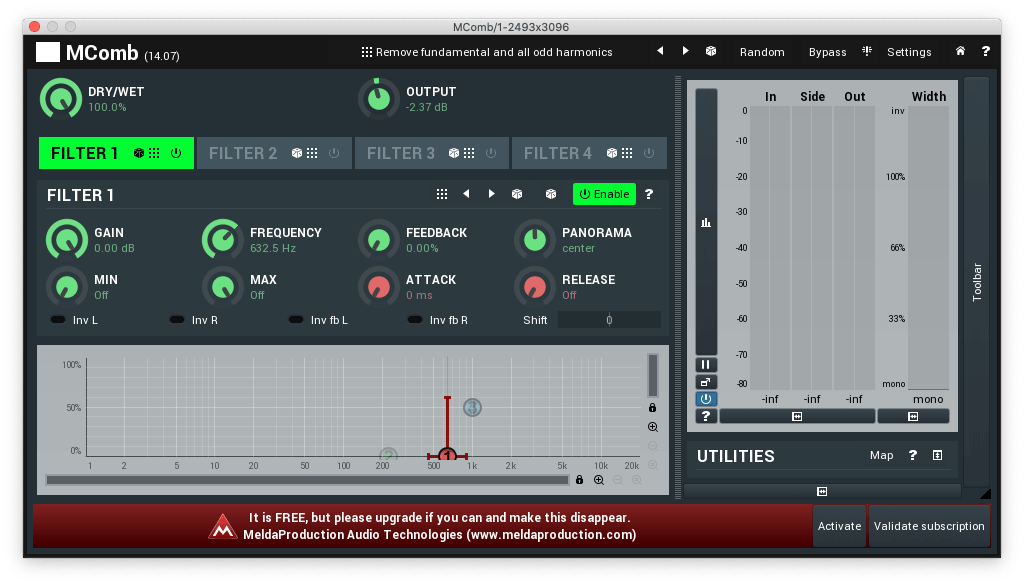This screenshot has width=1024, height=585.
Task: Open presets grid icon beside preset name
Action: 366,52
